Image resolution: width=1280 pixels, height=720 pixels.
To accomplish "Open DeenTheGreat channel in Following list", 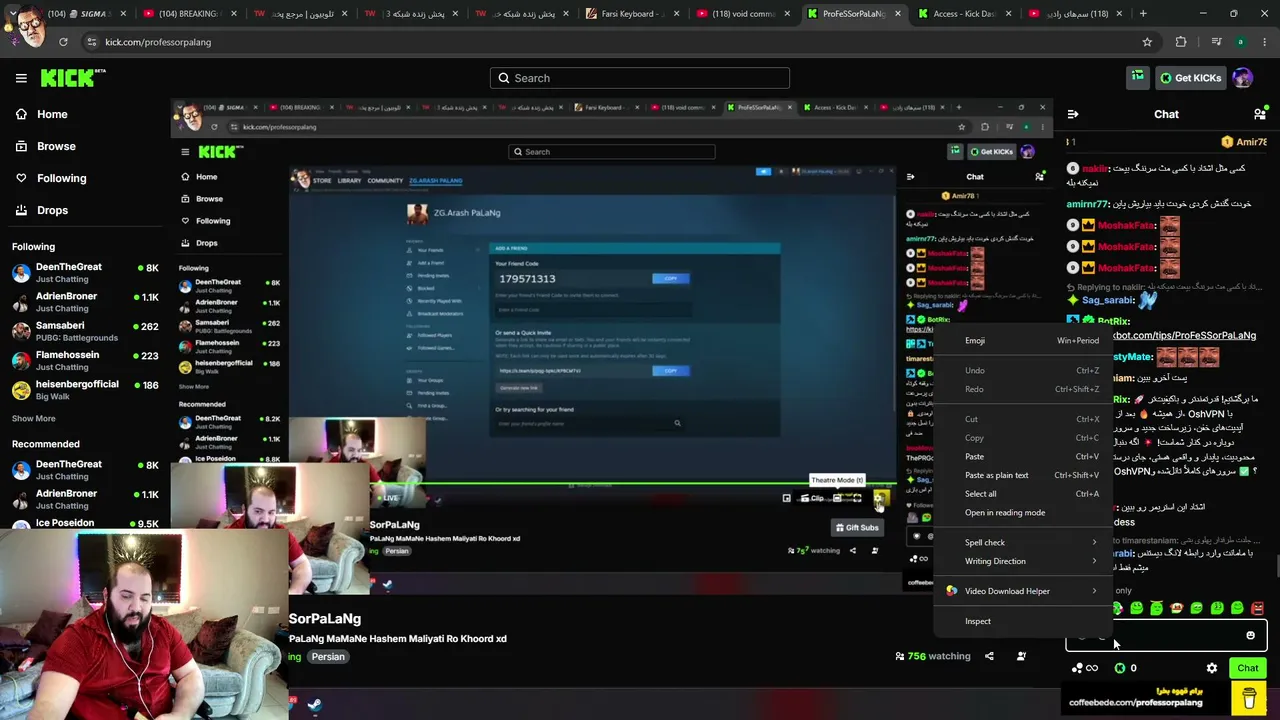I will pos(85,273).
